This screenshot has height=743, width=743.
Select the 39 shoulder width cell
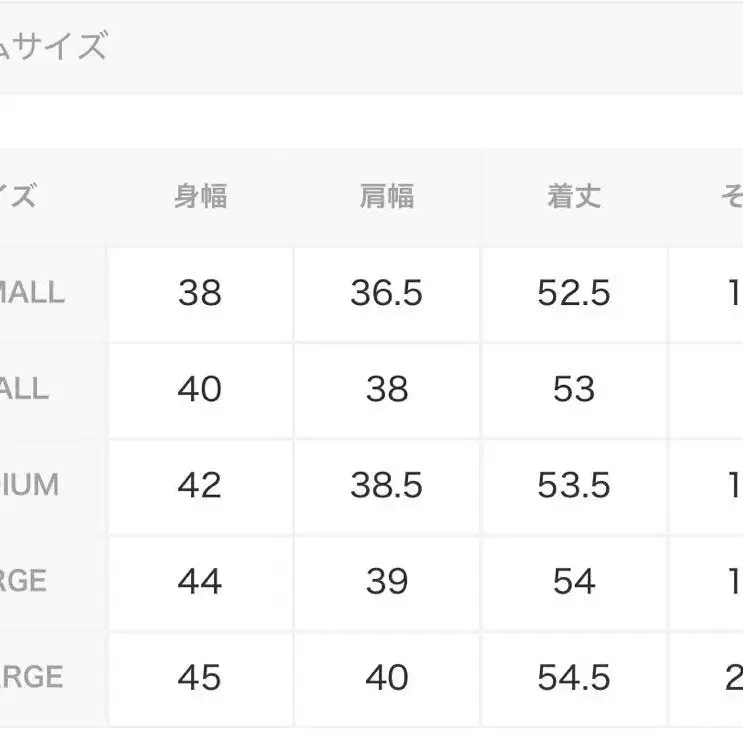[x=387, y=581]
